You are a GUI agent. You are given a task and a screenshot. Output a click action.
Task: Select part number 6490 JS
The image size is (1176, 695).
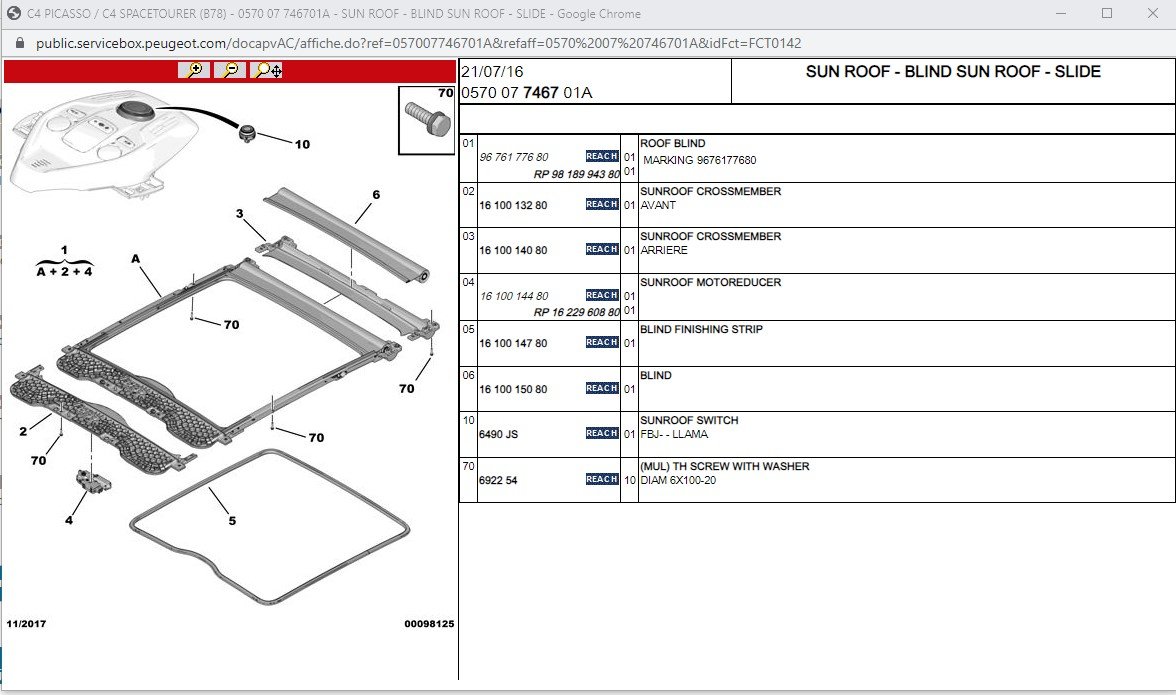498,434
